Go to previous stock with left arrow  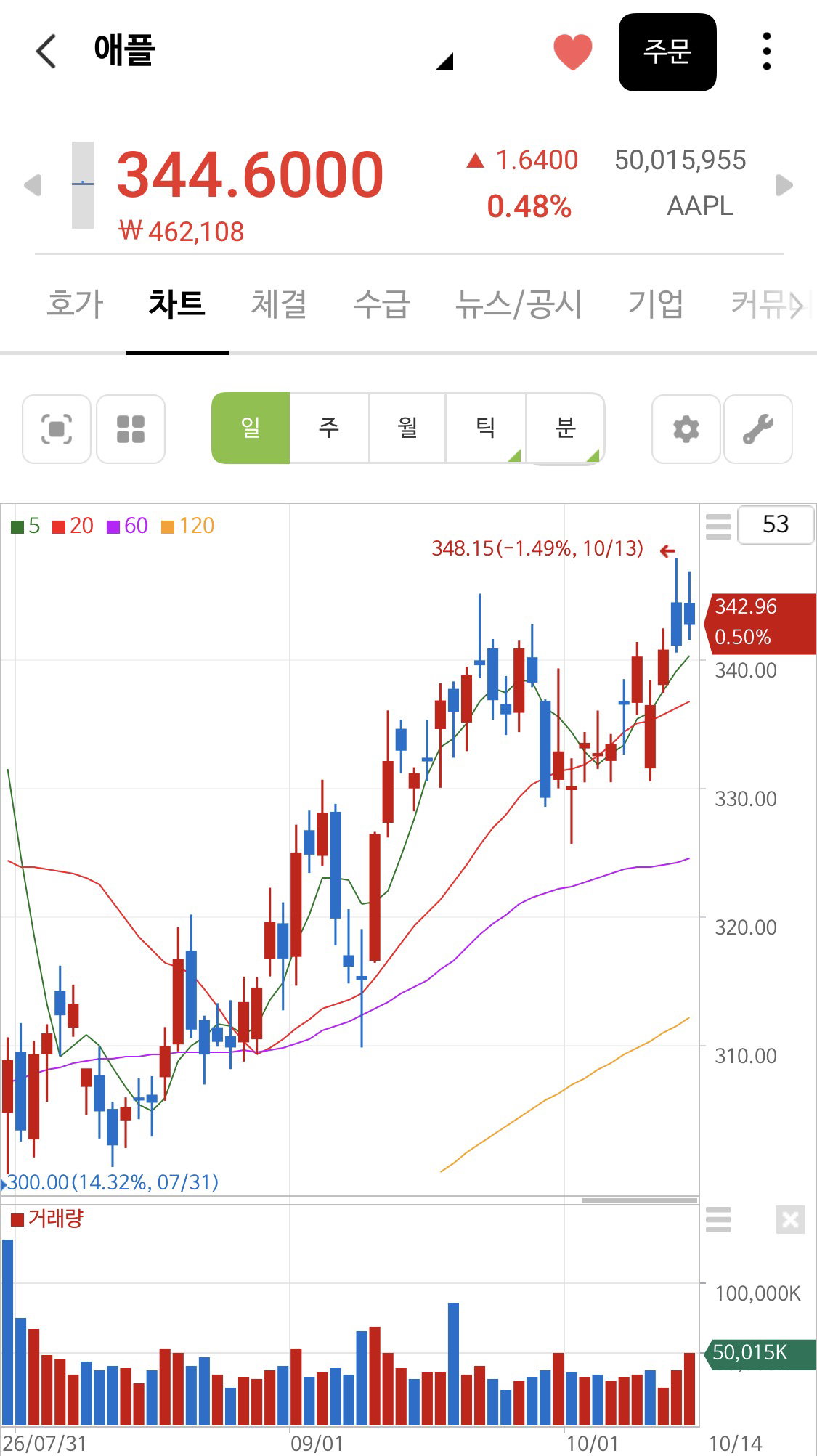click(33, 185)
